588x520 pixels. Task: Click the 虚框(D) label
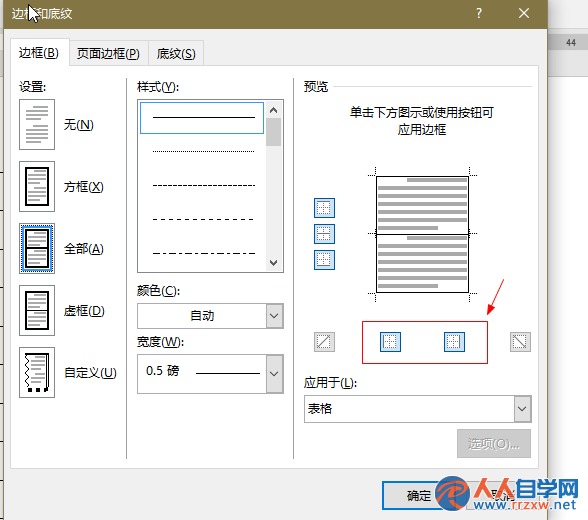click(x=84, y=311)
